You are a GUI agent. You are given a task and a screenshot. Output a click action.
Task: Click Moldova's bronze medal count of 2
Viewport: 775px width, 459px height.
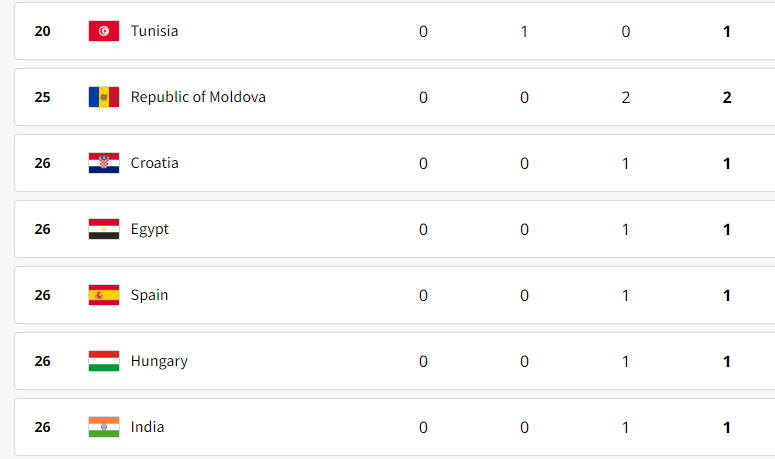(626, 97)
